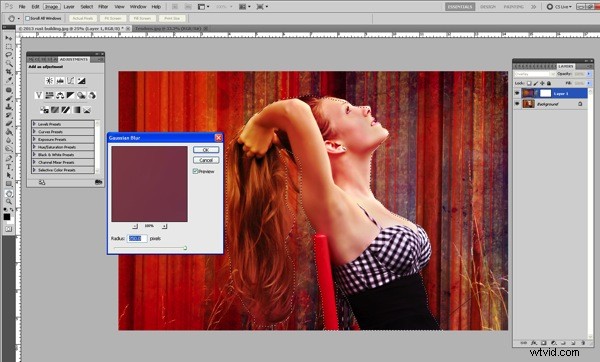Open the Fill slider arrow in Layers panel

(x=589, y=83)
